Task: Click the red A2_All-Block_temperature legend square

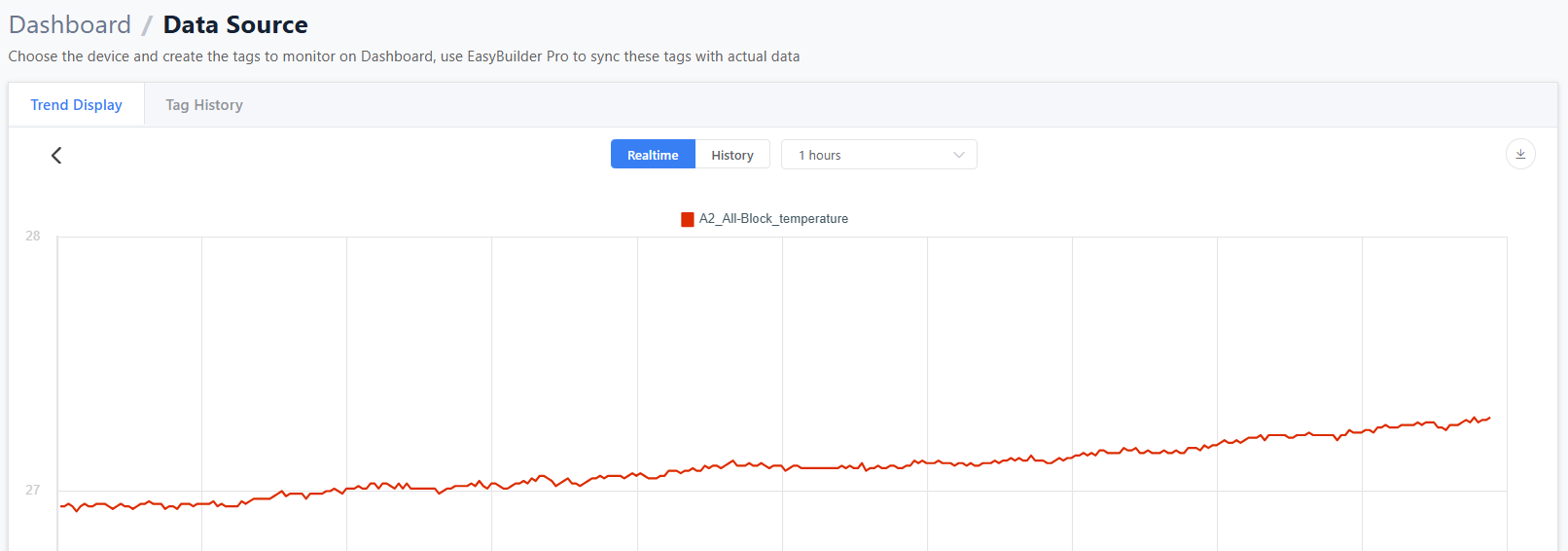Action: point(688,219)
